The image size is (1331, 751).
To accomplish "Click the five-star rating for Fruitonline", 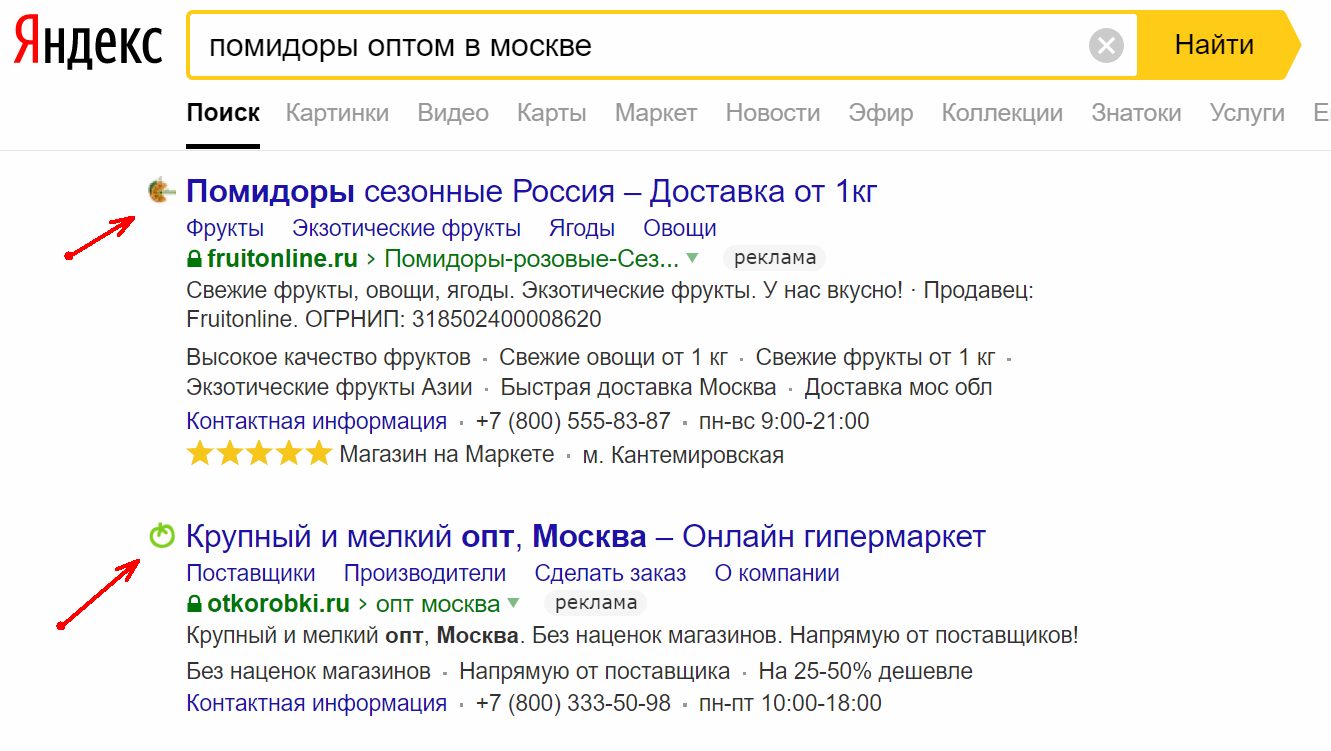I will pos(259,455).
